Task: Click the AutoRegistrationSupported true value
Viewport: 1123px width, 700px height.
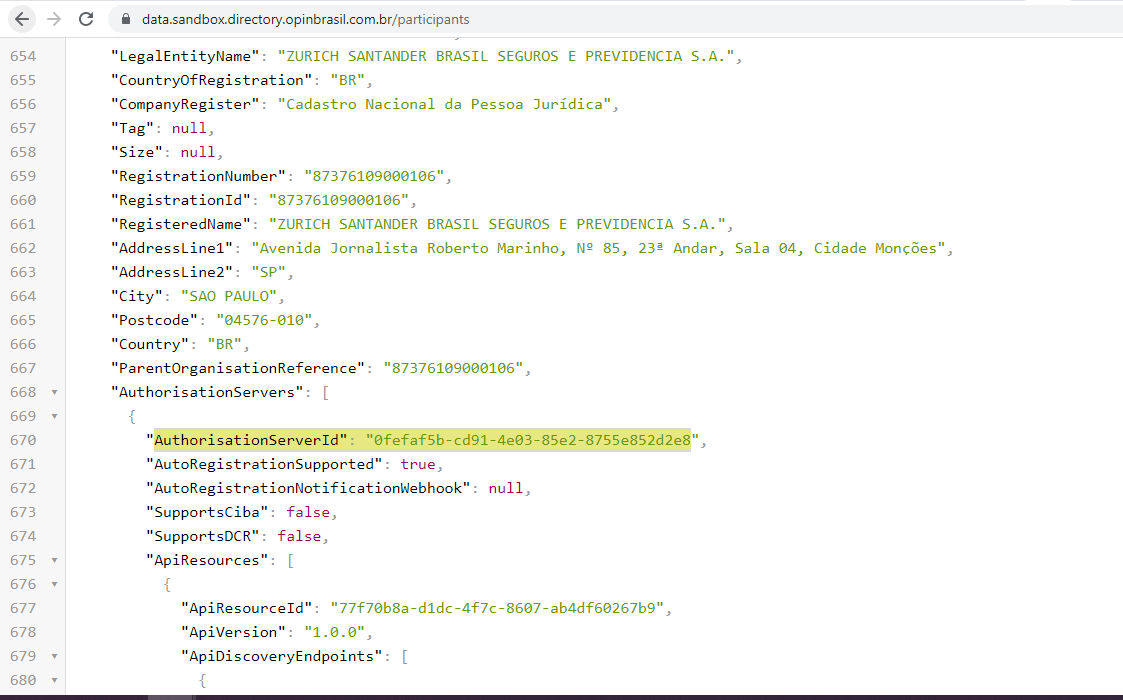Action: click(417, 464)
